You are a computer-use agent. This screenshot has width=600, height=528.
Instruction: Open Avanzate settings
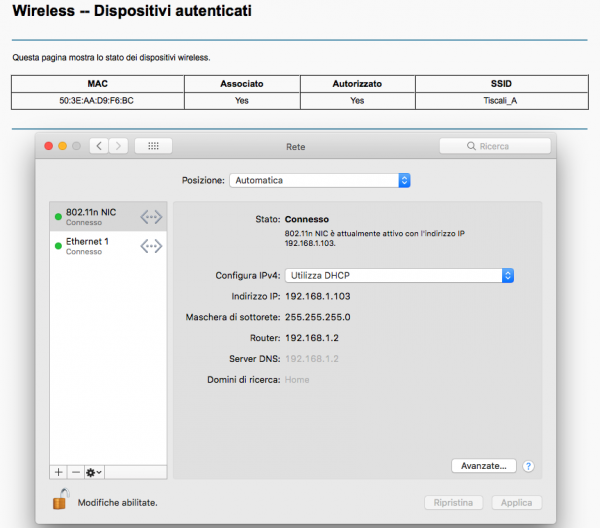tap(484, 466)
